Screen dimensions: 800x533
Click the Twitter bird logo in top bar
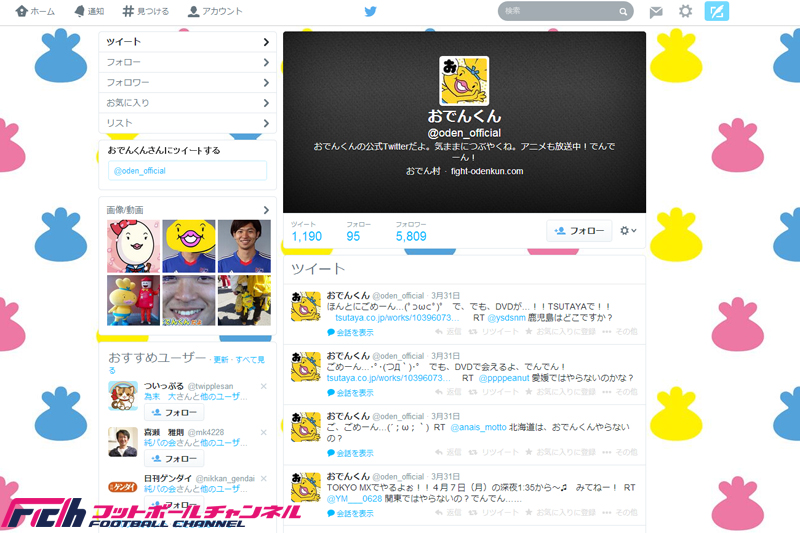click(371, 12)
